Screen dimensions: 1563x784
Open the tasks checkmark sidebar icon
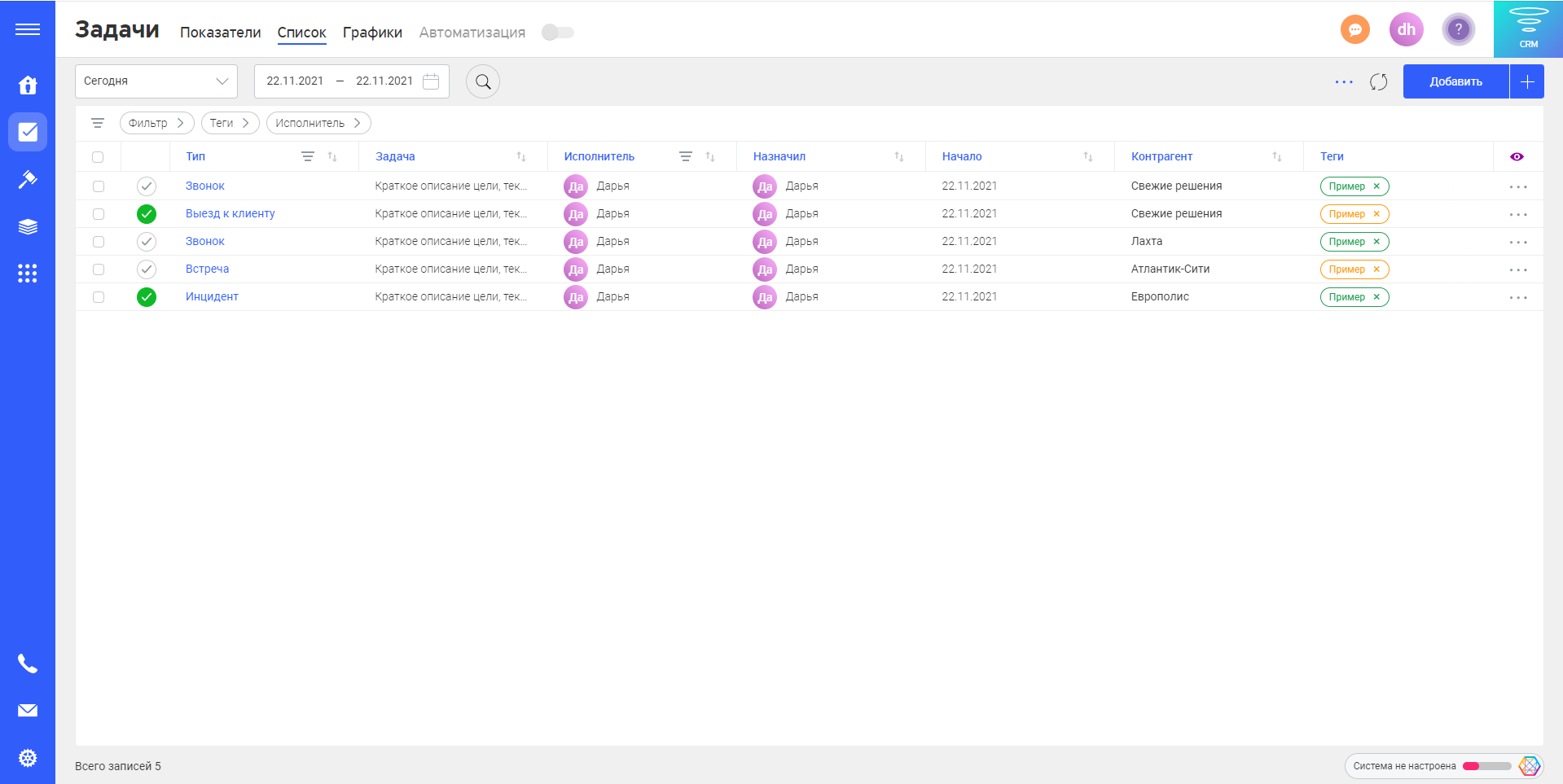[x=28, y=132]
